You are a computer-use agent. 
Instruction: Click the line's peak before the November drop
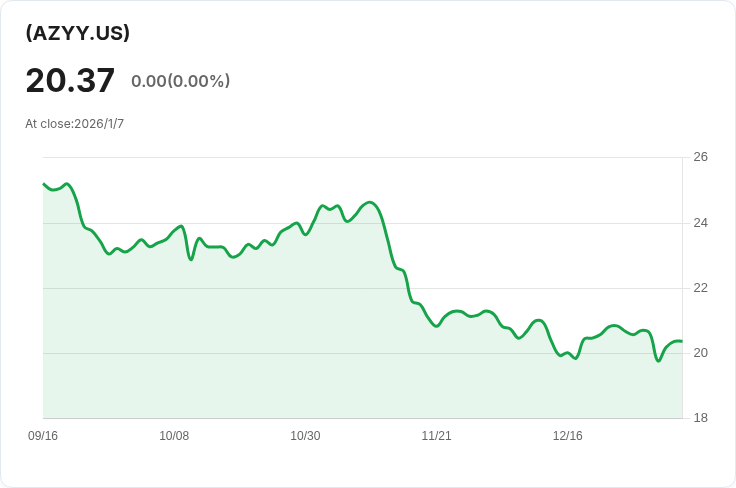point(370,203)
